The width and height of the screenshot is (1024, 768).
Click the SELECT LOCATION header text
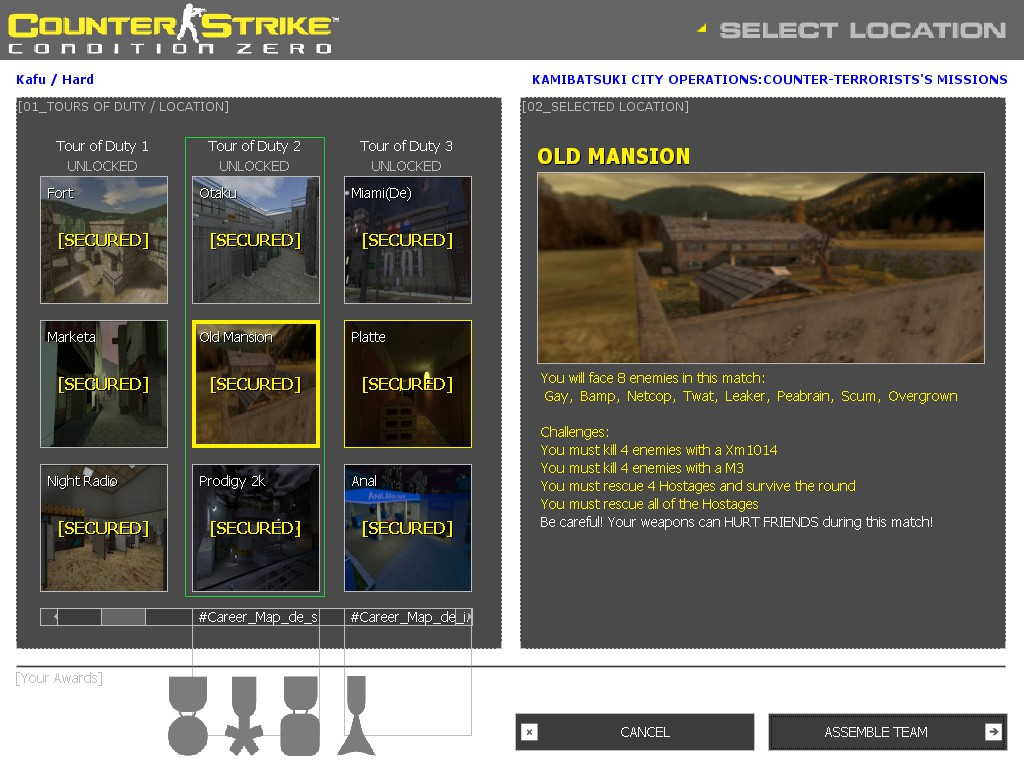(x=863, y=30)
